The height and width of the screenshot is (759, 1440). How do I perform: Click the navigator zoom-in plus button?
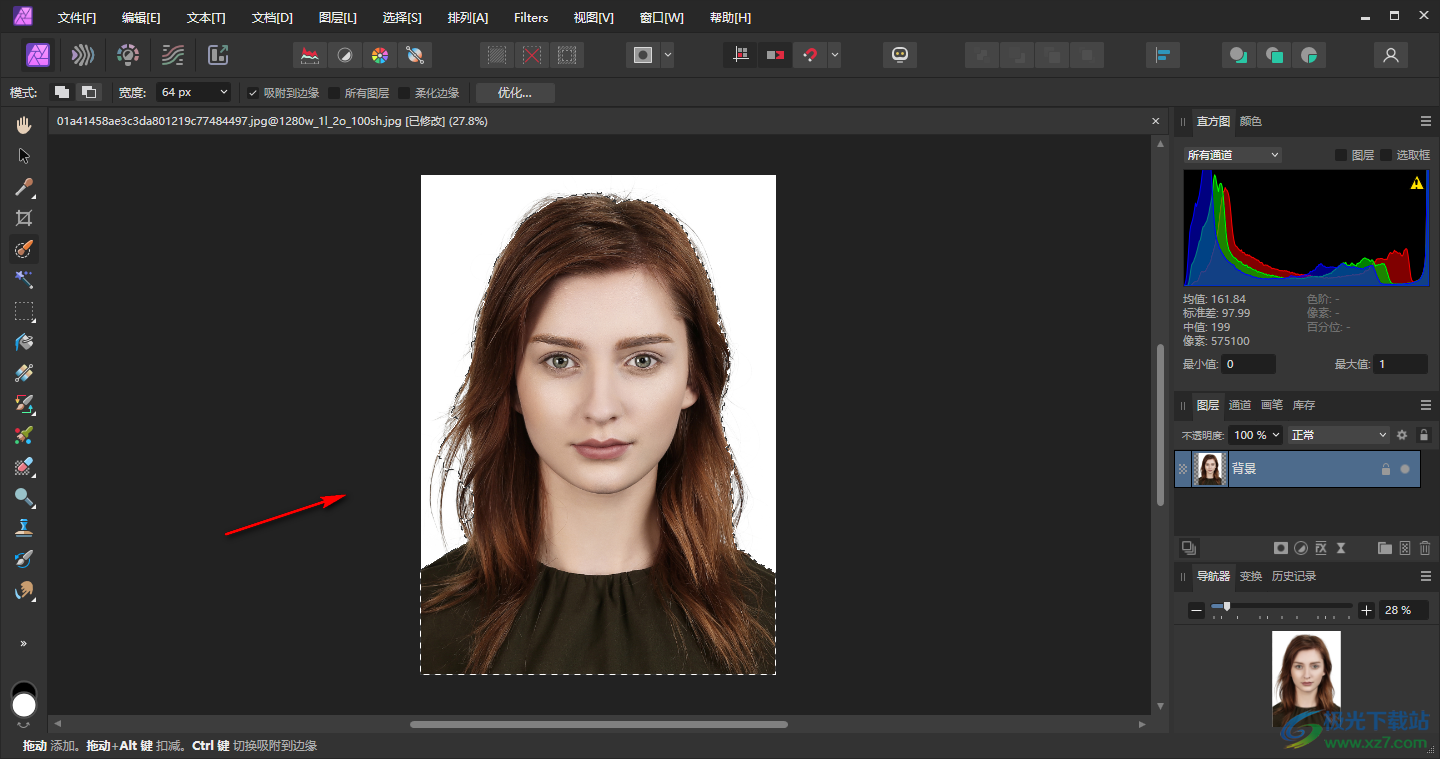[x=1367, y=610]
